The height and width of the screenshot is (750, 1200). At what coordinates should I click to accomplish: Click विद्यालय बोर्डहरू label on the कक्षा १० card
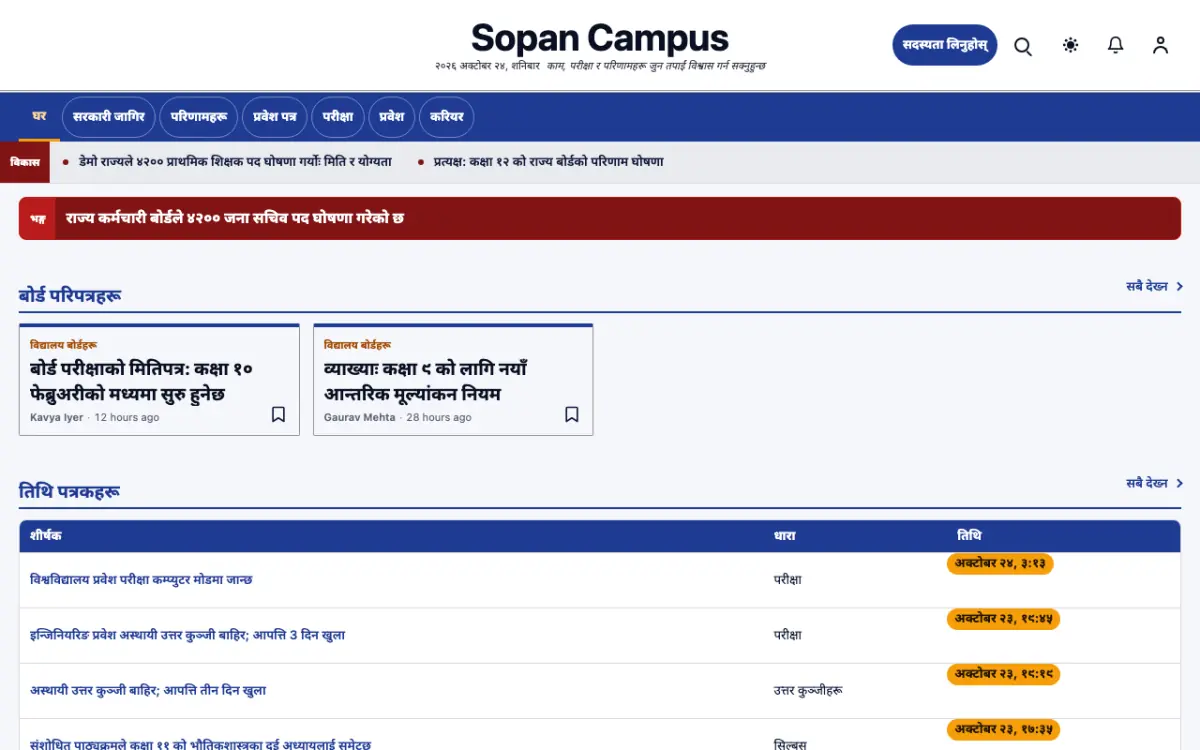[x=63, y=345]
